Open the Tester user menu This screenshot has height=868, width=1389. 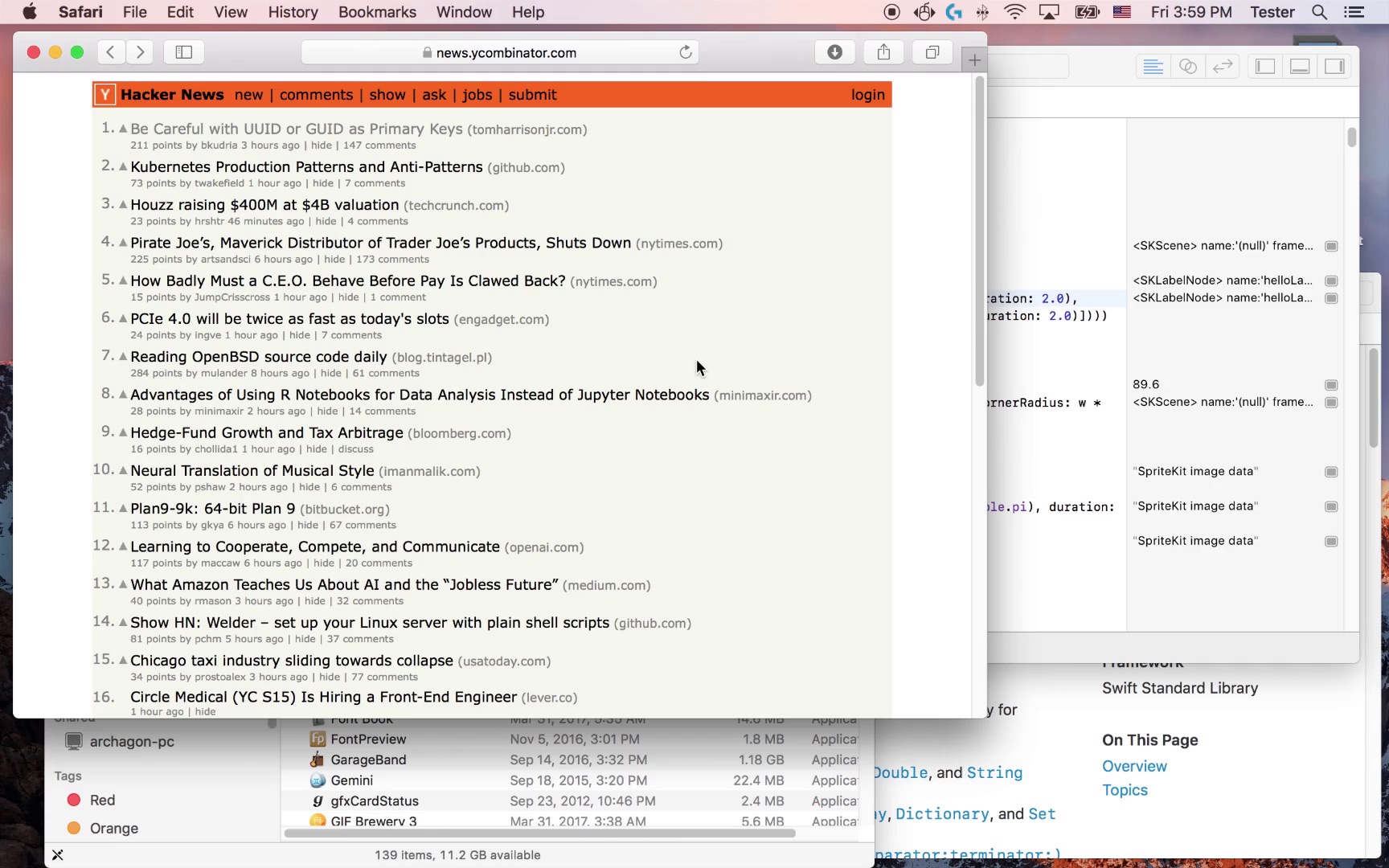click(1272, 12)
